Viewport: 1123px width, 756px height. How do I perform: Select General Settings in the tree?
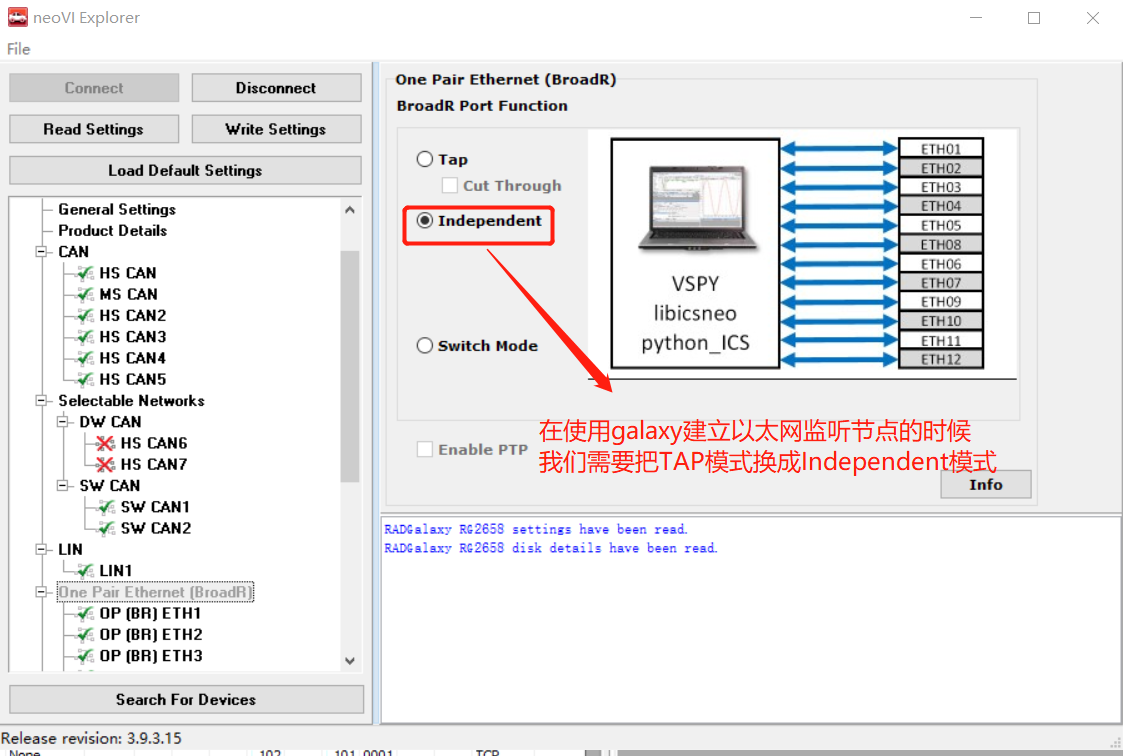117,209
